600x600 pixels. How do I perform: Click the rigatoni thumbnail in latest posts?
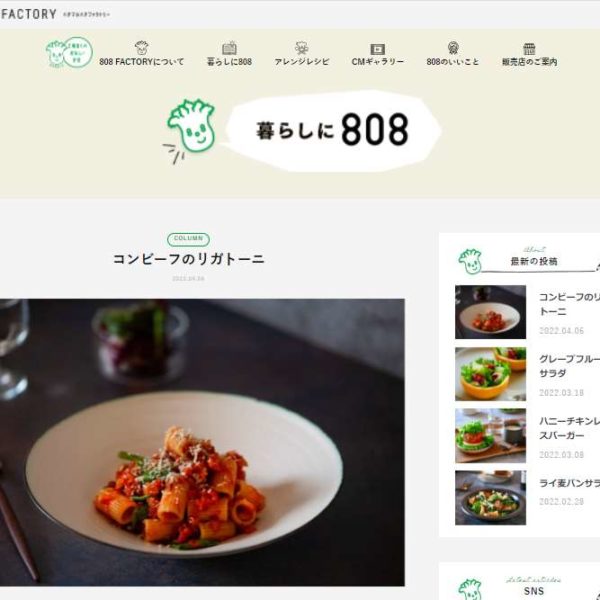490,312
